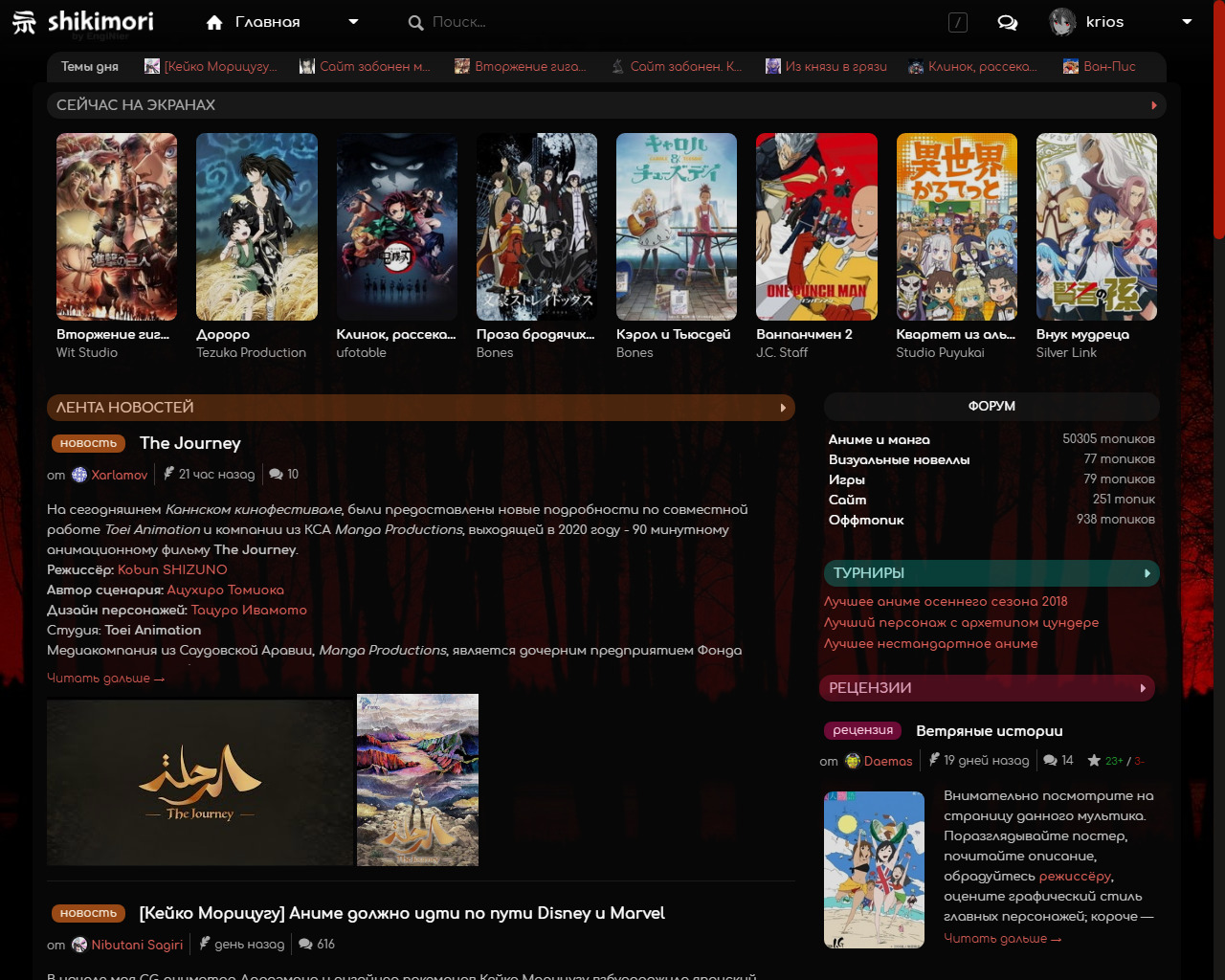
Task: Expand the krios profile dropdown arrow
Action: coord(1187,22)
